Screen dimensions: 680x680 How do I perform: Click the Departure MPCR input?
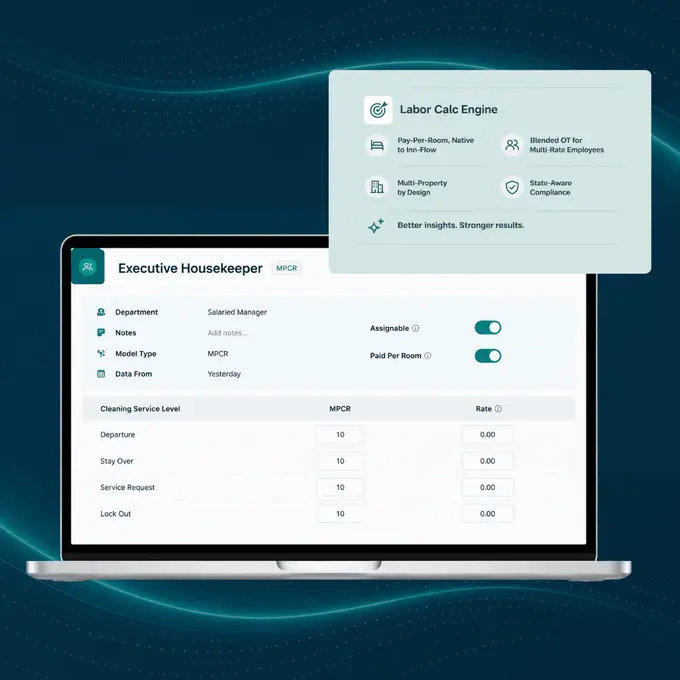coord(340,435)
